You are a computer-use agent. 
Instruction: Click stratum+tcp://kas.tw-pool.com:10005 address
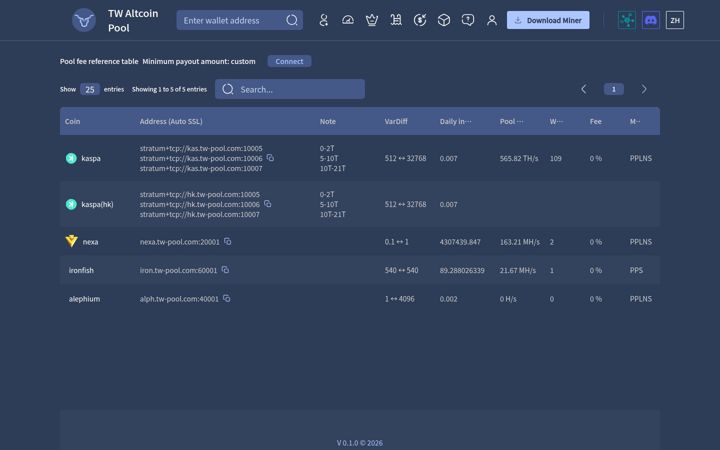[x=201, y=148]
